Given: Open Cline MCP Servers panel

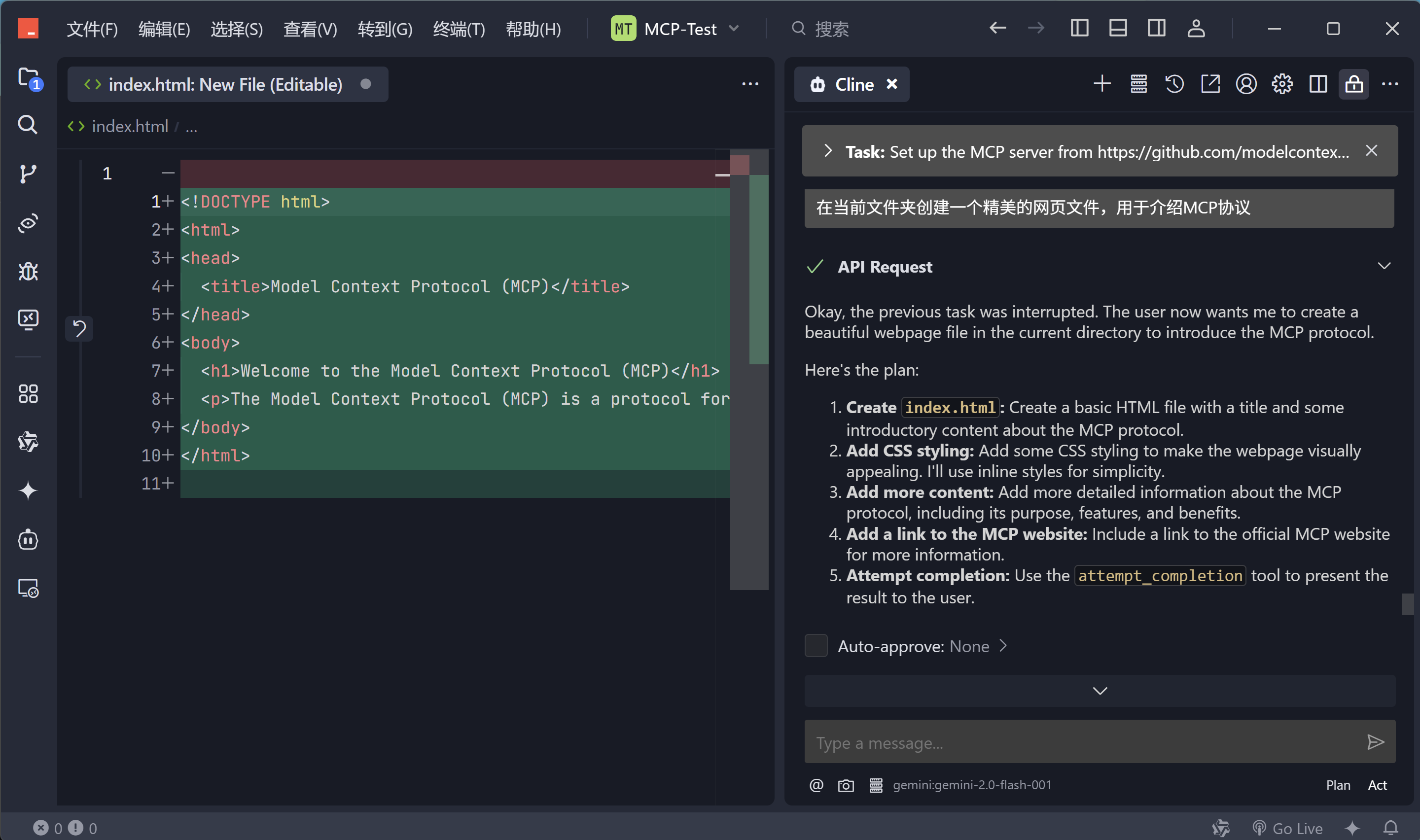Looking at the screenshot, I should coord(1138,84).
